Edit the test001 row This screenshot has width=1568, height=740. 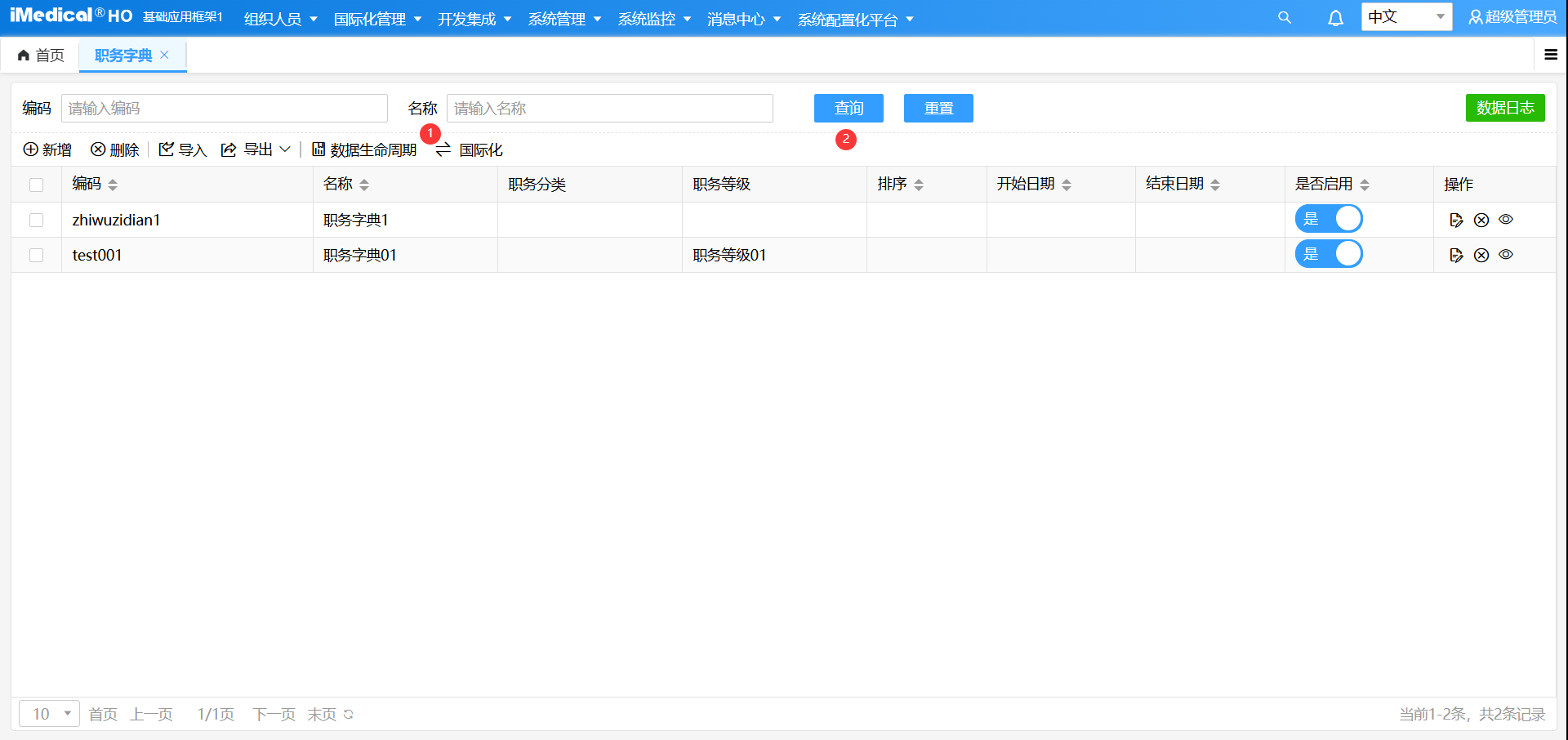tap(1456, 255)
